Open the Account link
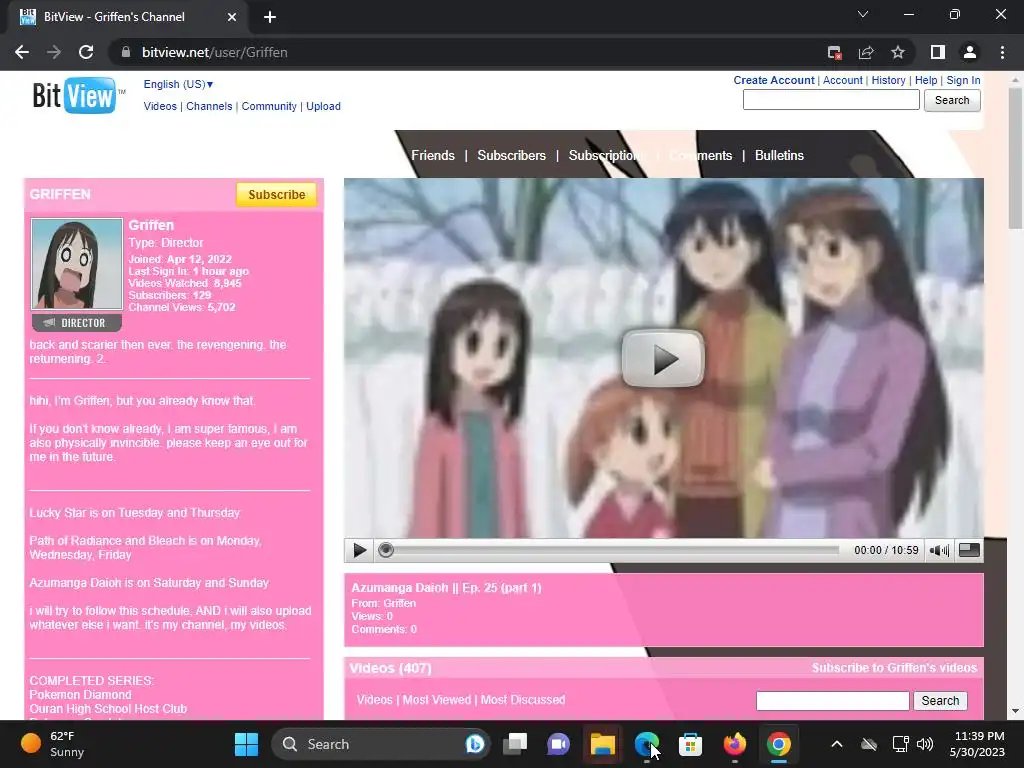This screenshot has height=768, width=1024. 842,80
